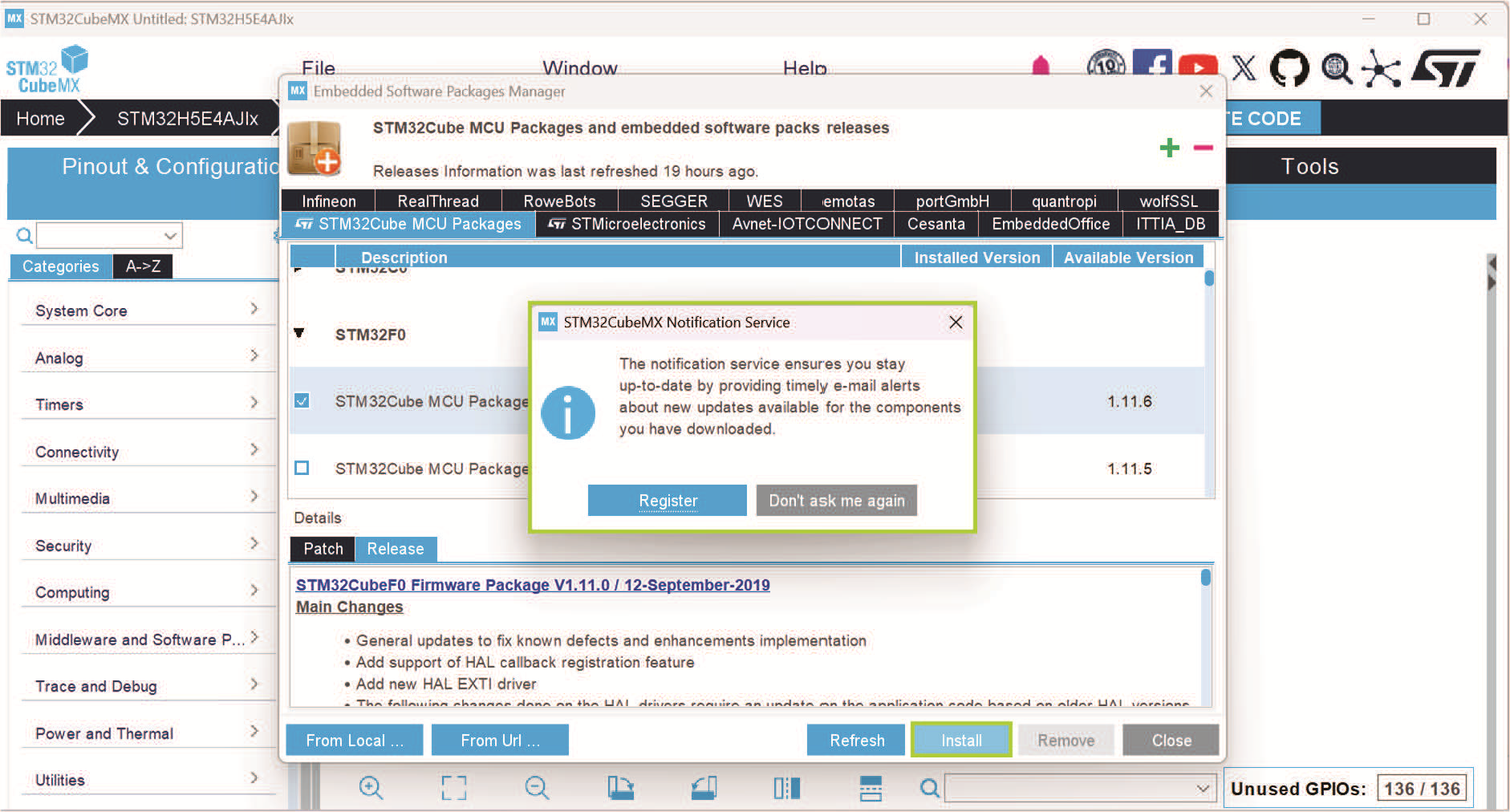Click the zoom in icon
This screenshot has height=812, width=1510.
[x=371, y=788]
